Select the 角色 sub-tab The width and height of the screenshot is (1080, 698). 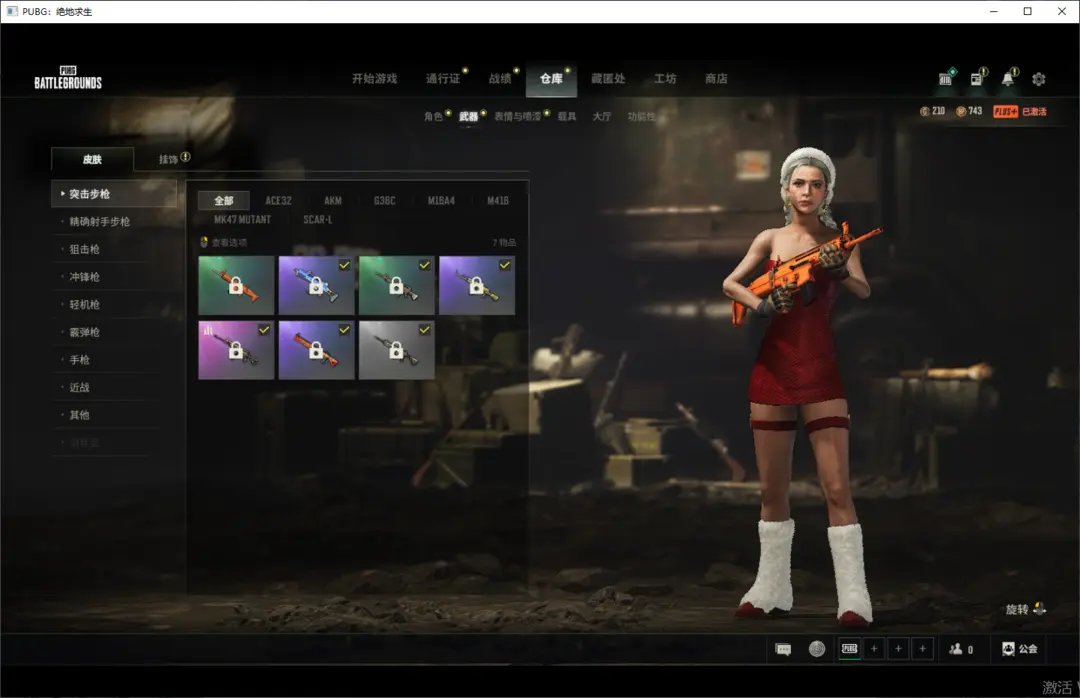433,116
